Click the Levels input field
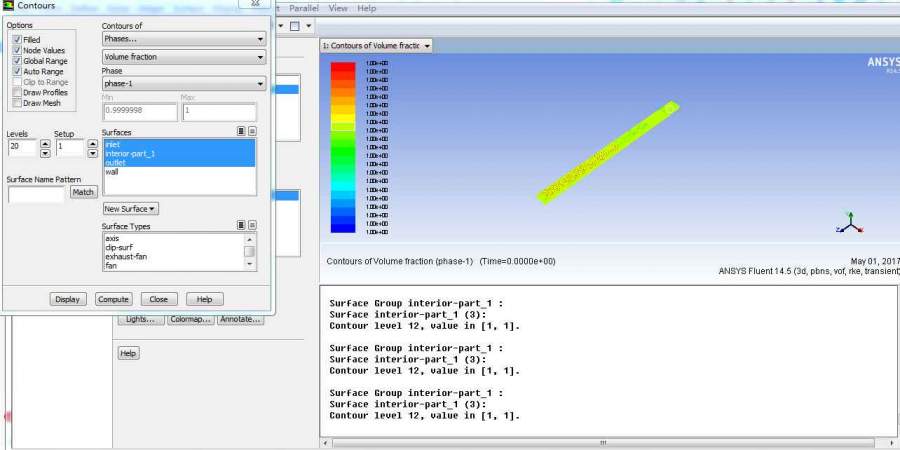The image size is (900, 450). [x=23, y=147]
